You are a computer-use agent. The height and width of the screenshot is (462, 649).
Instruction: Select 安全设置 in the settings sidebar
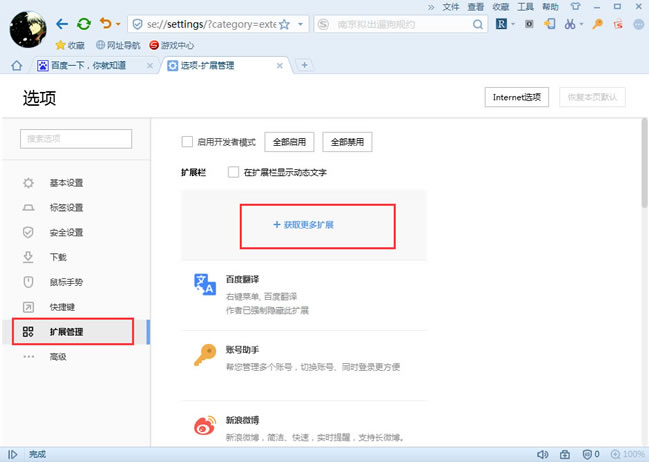tap(66, 232)
